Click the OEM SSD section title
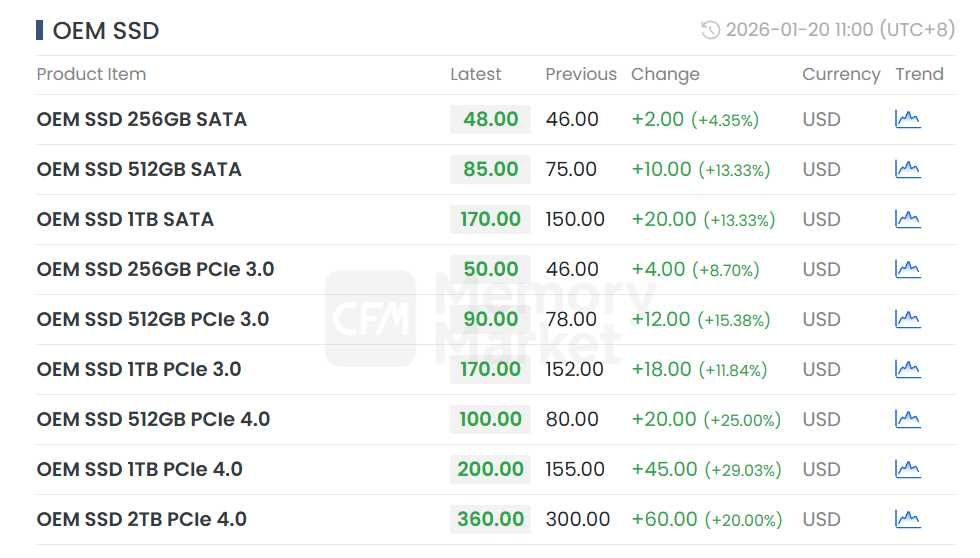 (x=105, y=31)
